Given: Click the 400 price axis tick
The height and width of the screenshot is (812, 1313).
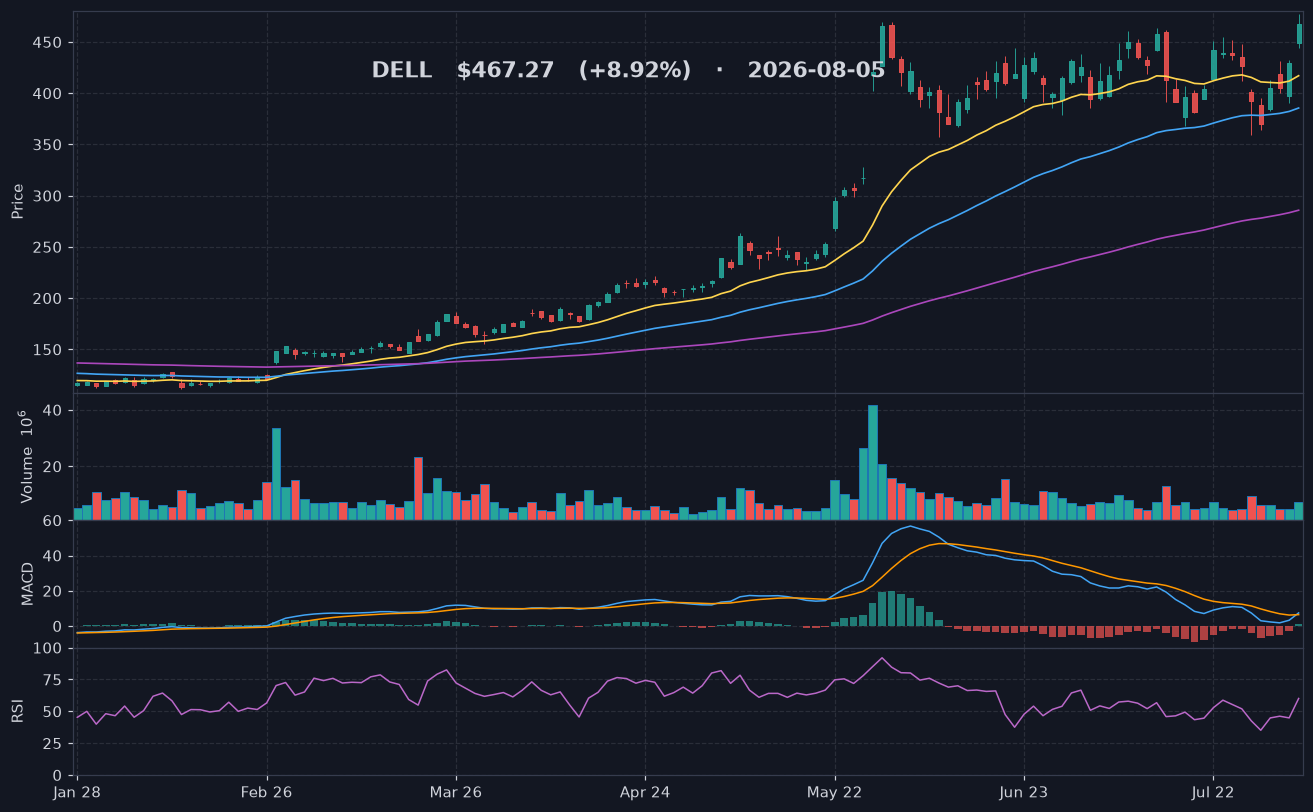Looking at the screenshot, I should 49,93.
